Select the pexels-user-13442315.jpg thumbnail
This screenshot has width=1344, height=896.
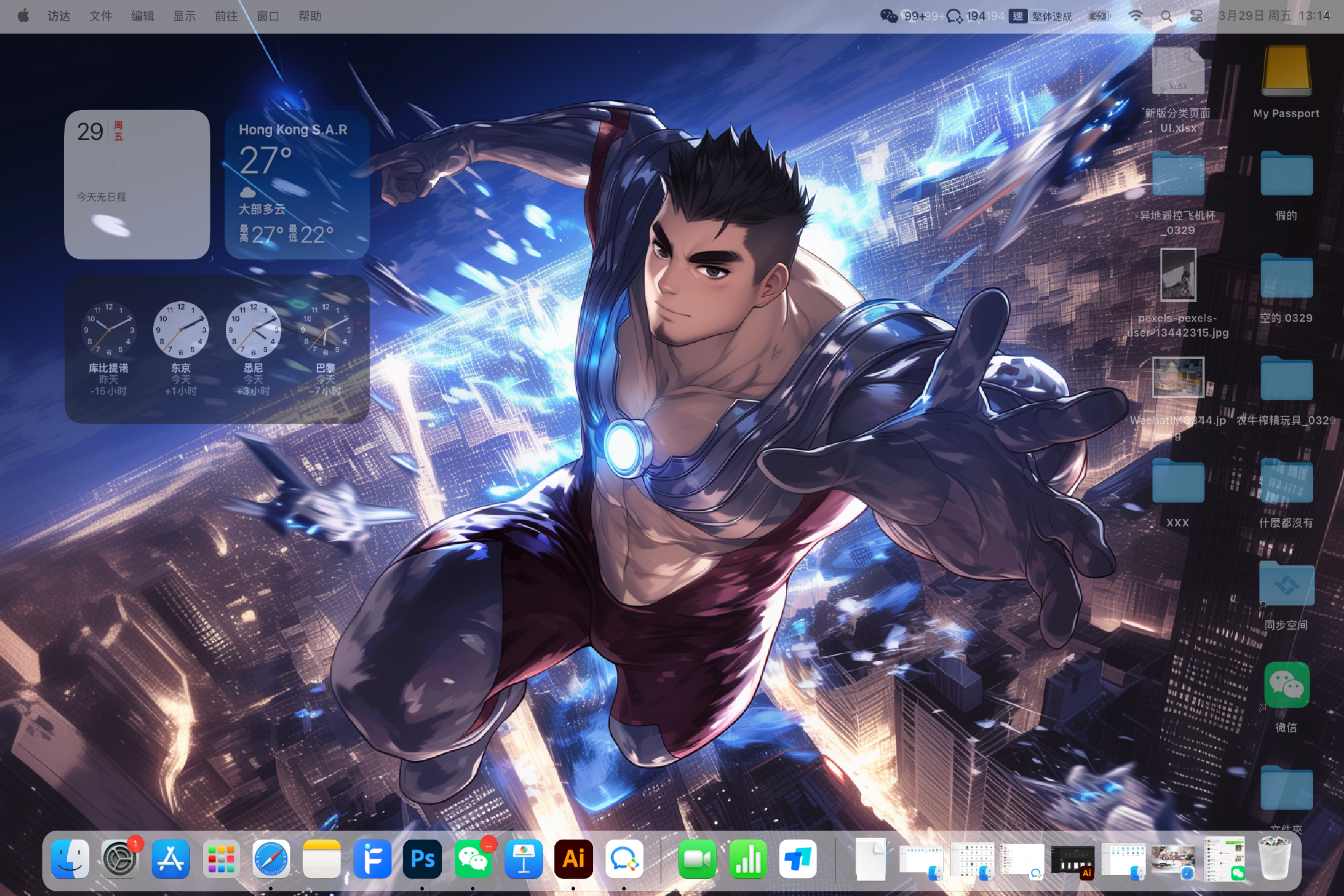point(1178,274)
